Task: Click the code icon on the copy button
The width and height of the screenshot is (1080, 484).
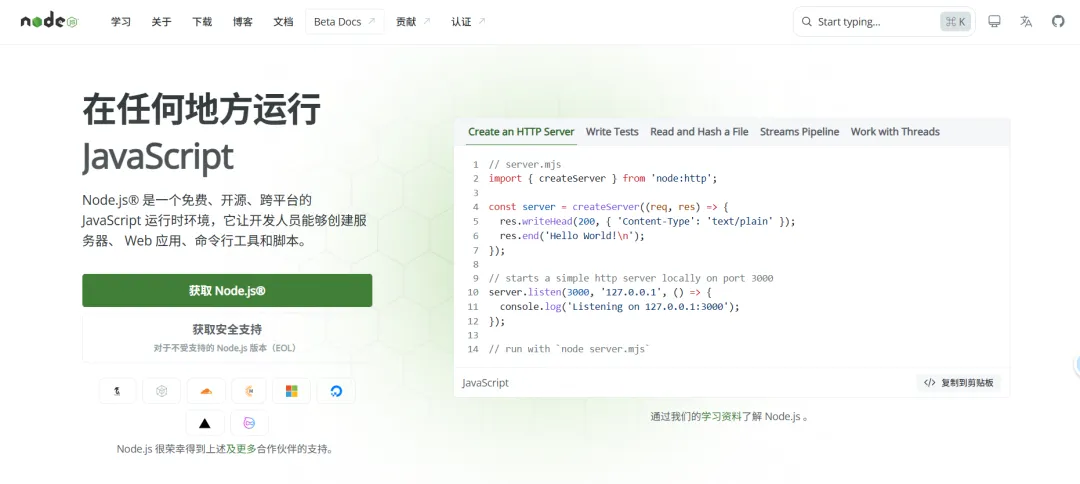Action: 929,383
